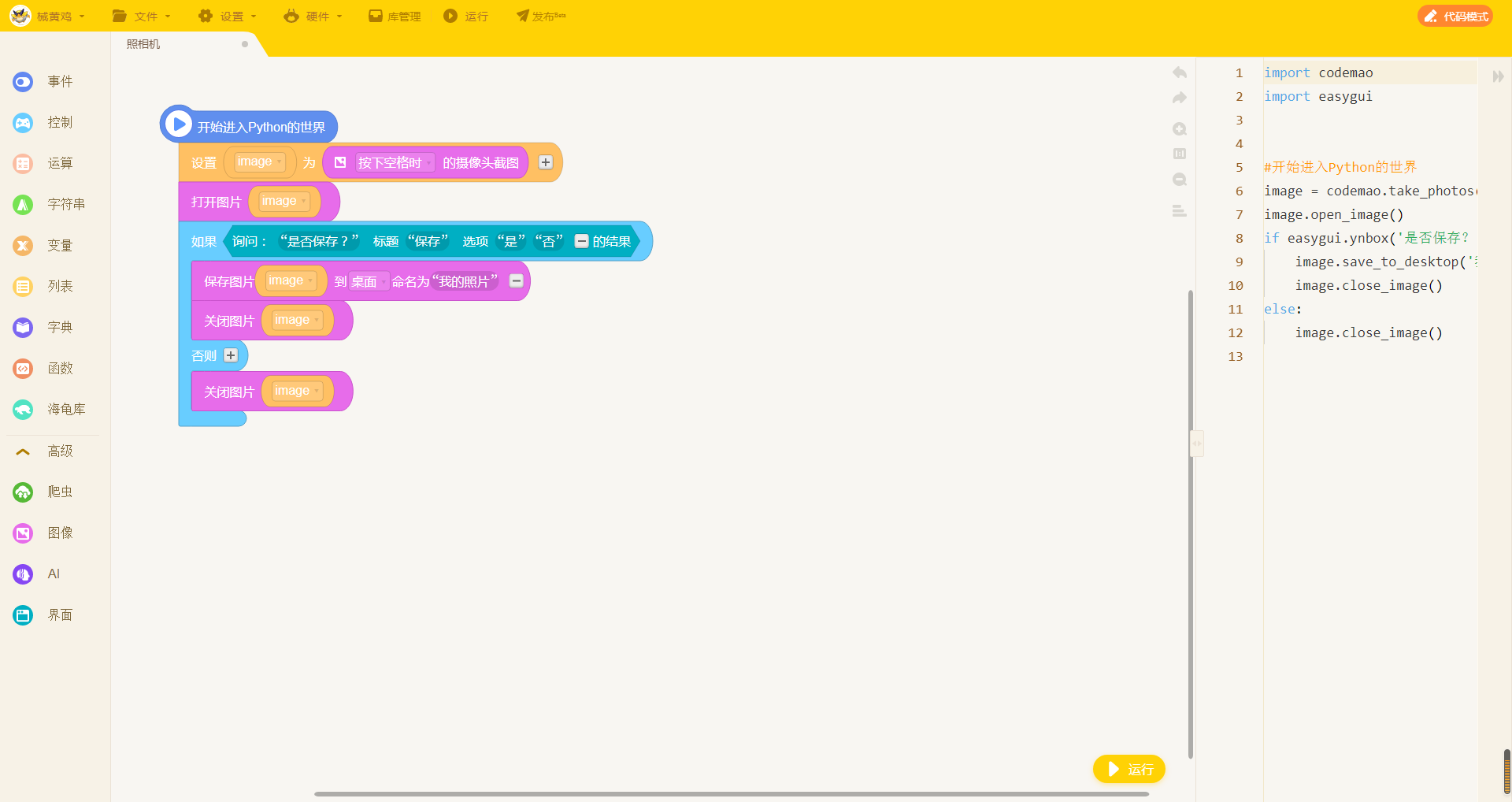This screenshot has width=1512, height=802.
Task: Click the 如果 if block label
Action: 204,241
